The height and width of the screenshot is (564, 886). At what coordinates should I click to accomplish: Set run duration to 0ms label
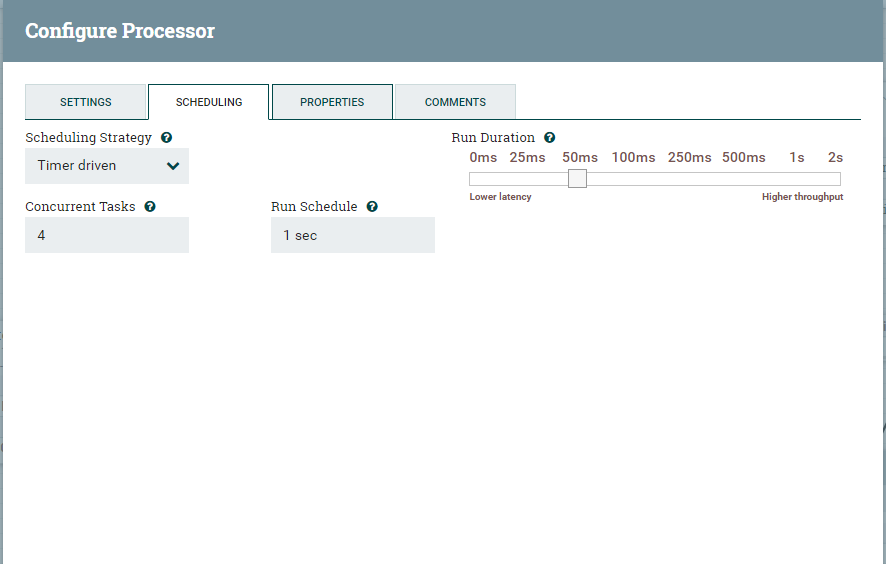(483, 157)
